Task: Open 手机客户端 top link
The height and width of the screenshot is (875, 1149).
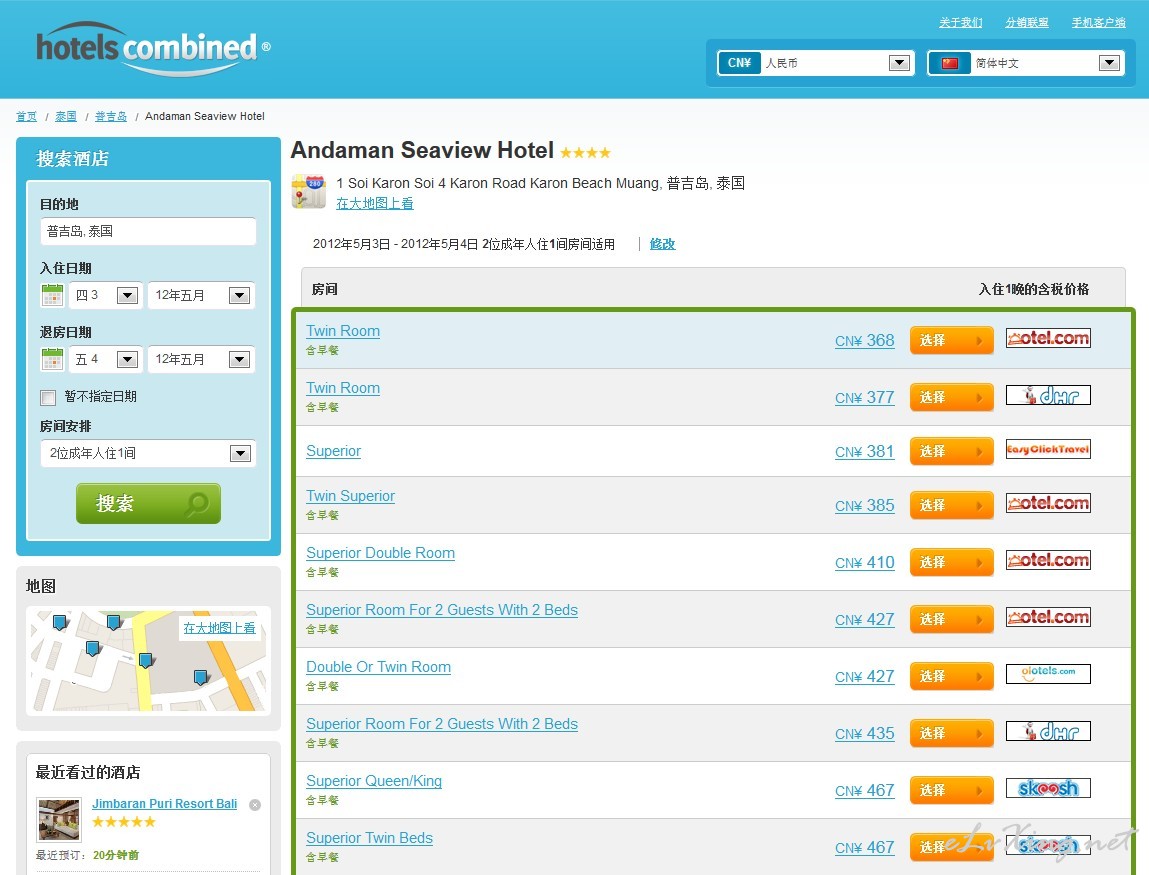Action: click(1098, 23)
